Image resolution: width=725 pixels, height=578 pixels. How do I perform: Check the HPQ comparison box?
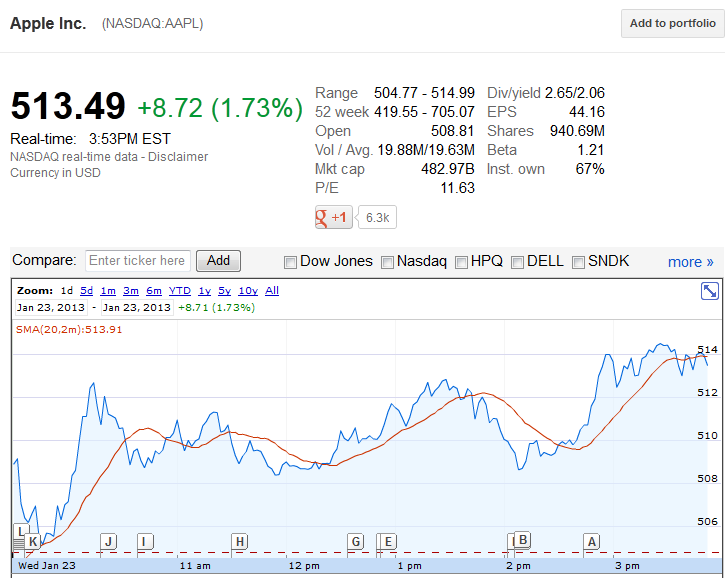[x=461, y=263]
